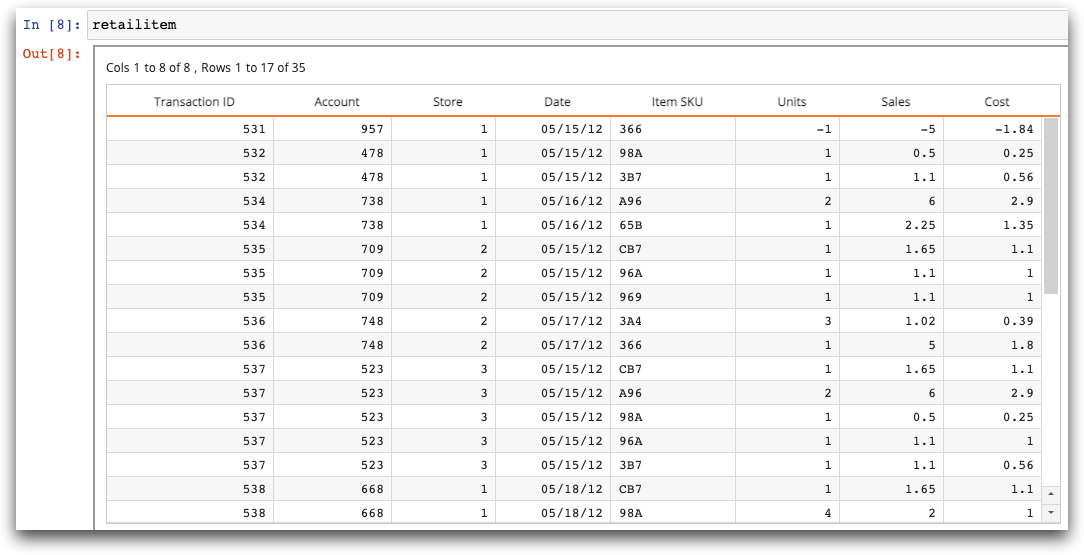This screenshot has width=1084, height=555.
Task: Click Sales cell 1.02
Action: (x=892, y=321)
